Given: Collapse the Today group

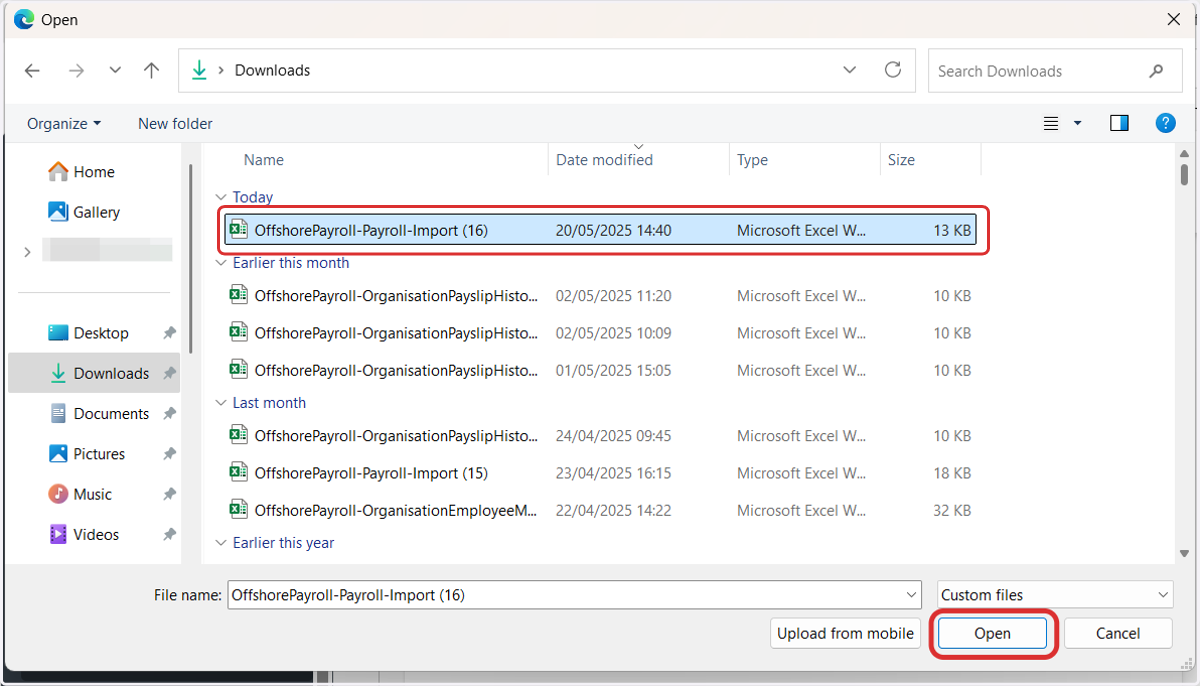Looking at the screenshot, I should (x=222, y=197).
